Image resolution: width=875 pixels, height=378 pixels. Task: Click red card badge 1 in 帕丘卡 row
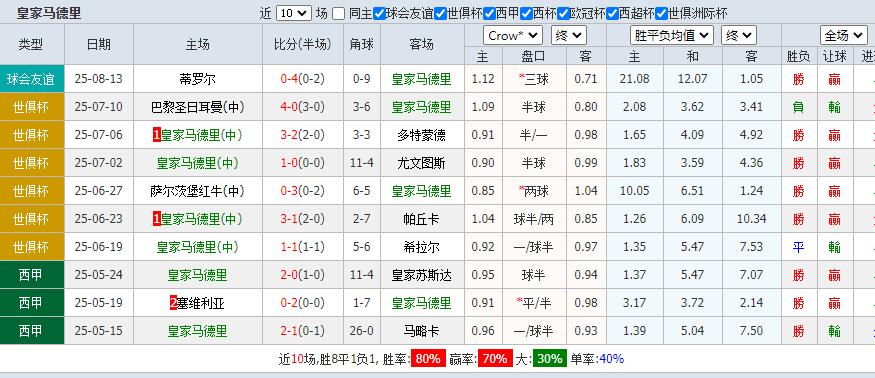157,219
